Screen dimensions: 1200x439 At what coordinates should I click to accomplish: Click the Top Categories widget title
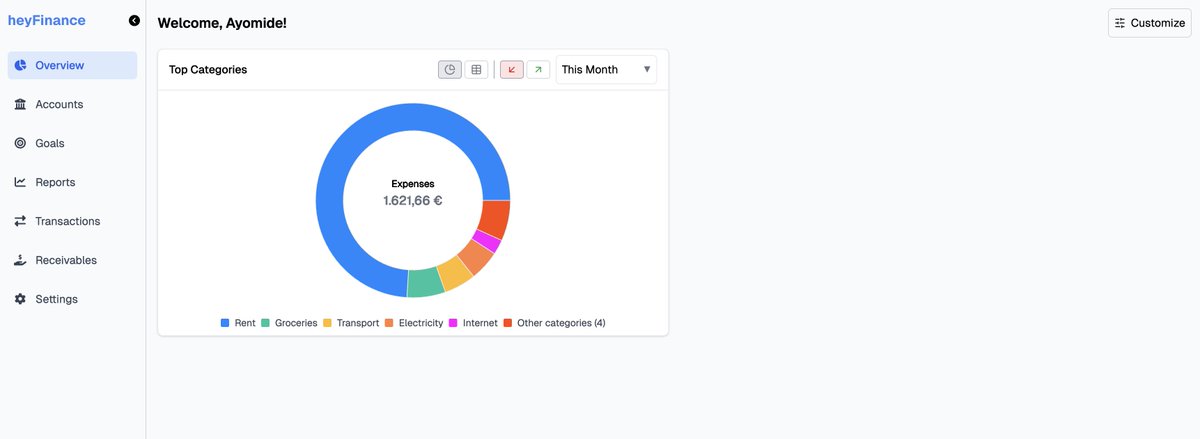click(x=208, y=70)
